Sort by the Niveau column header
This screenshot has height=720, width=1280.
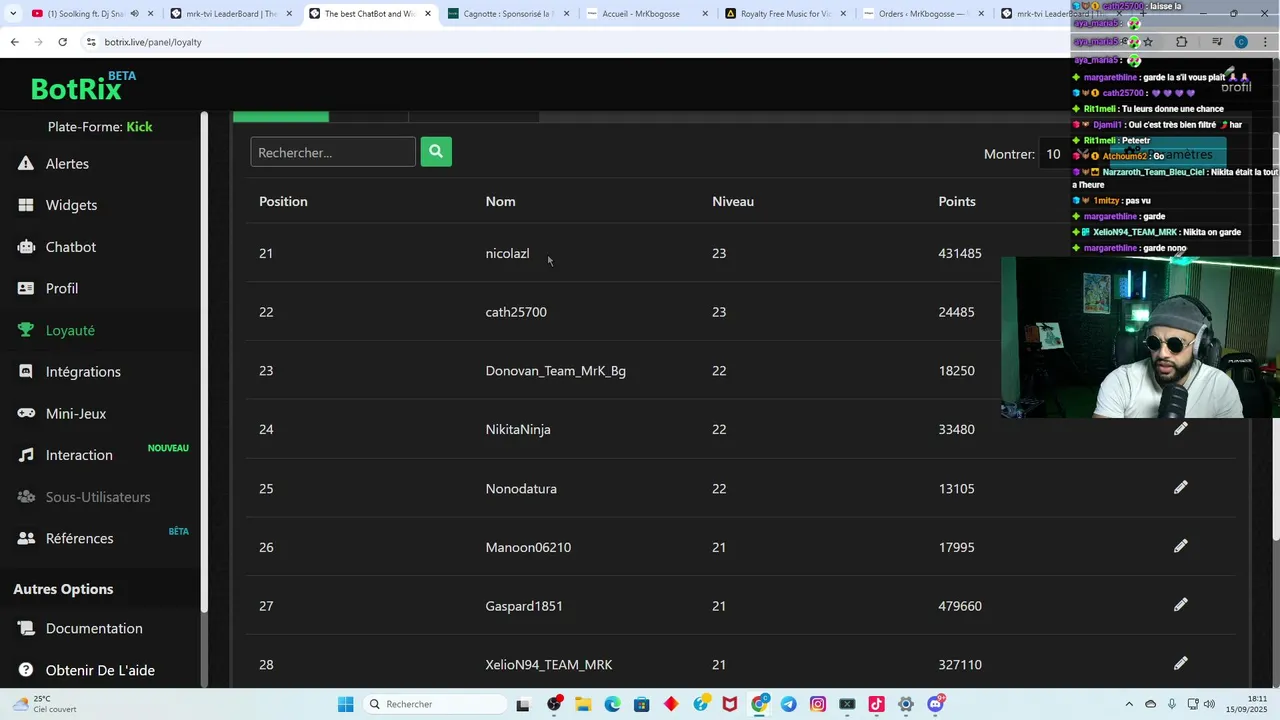[733, 201]
